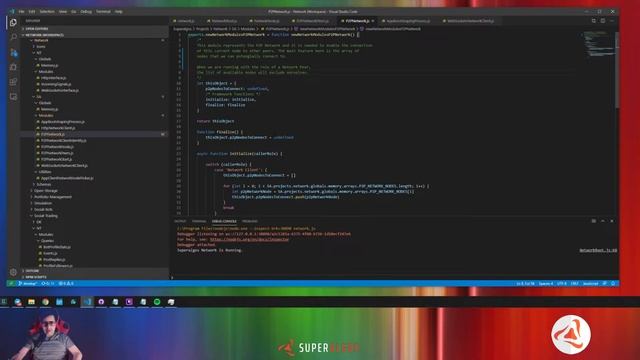
Task: Collapse the Social Trading folder
Action: click(45, 216)
